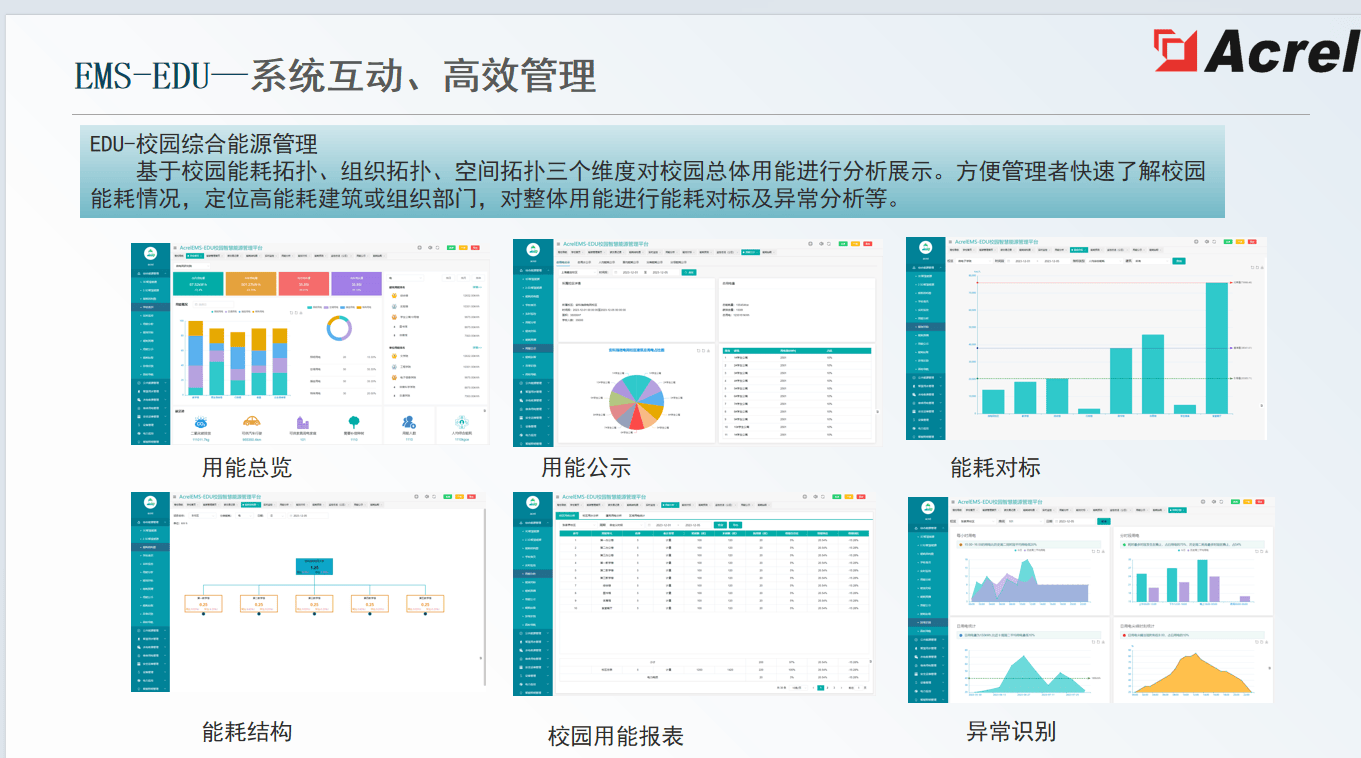Click the orange car icon in 用能总览

coord(251,422)
